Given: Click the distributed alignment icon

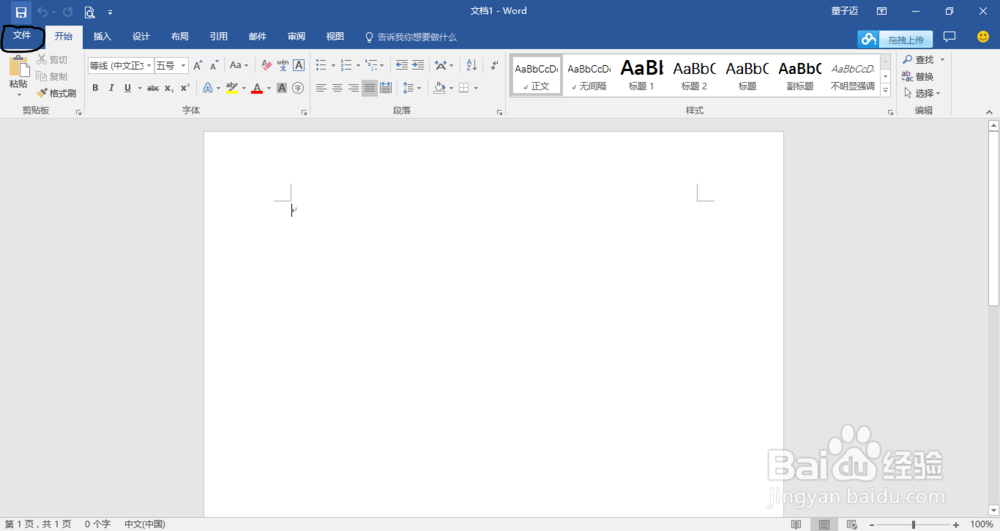Looking at the screenshot, I should point(386,88).
